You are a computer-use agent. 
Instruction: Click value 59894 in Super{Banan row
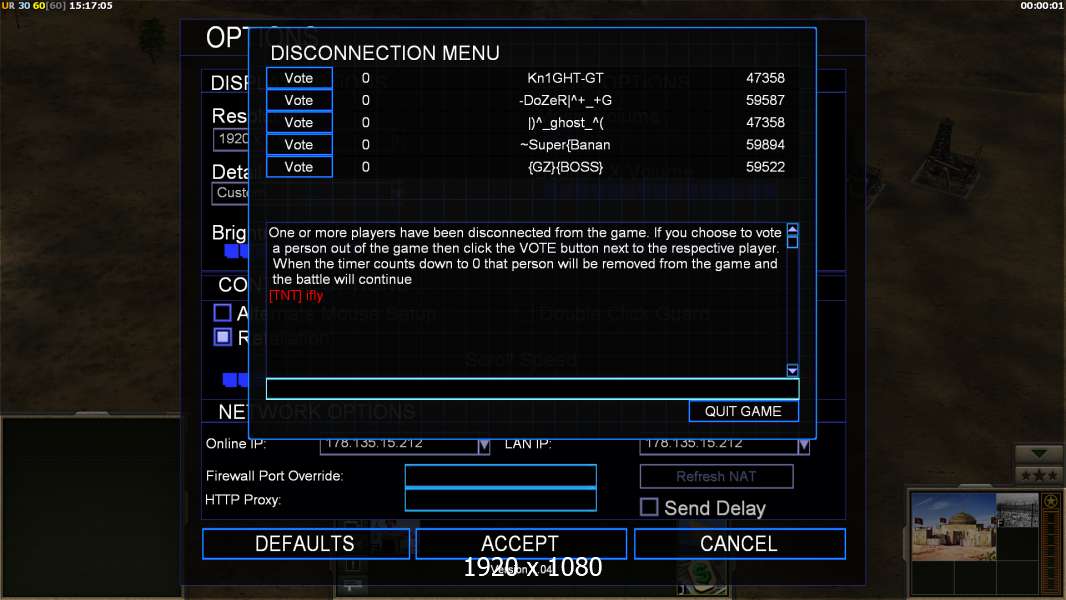click(x=765, y=145)
